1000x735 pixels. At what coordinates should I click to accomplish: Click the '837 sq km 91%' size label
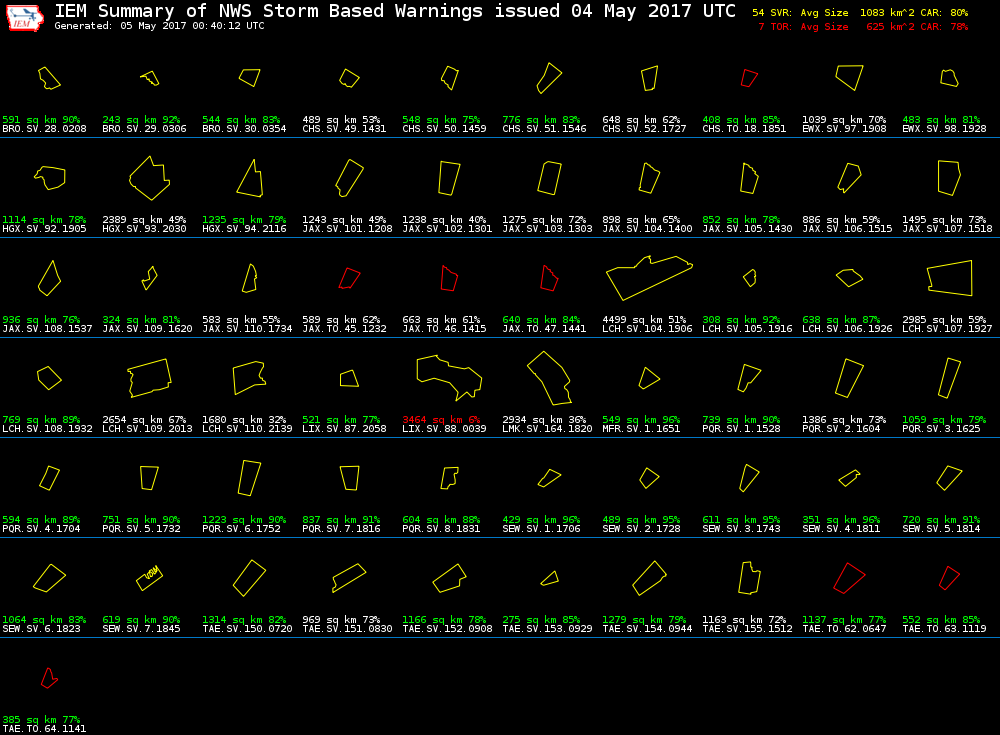tap(341, 519)
